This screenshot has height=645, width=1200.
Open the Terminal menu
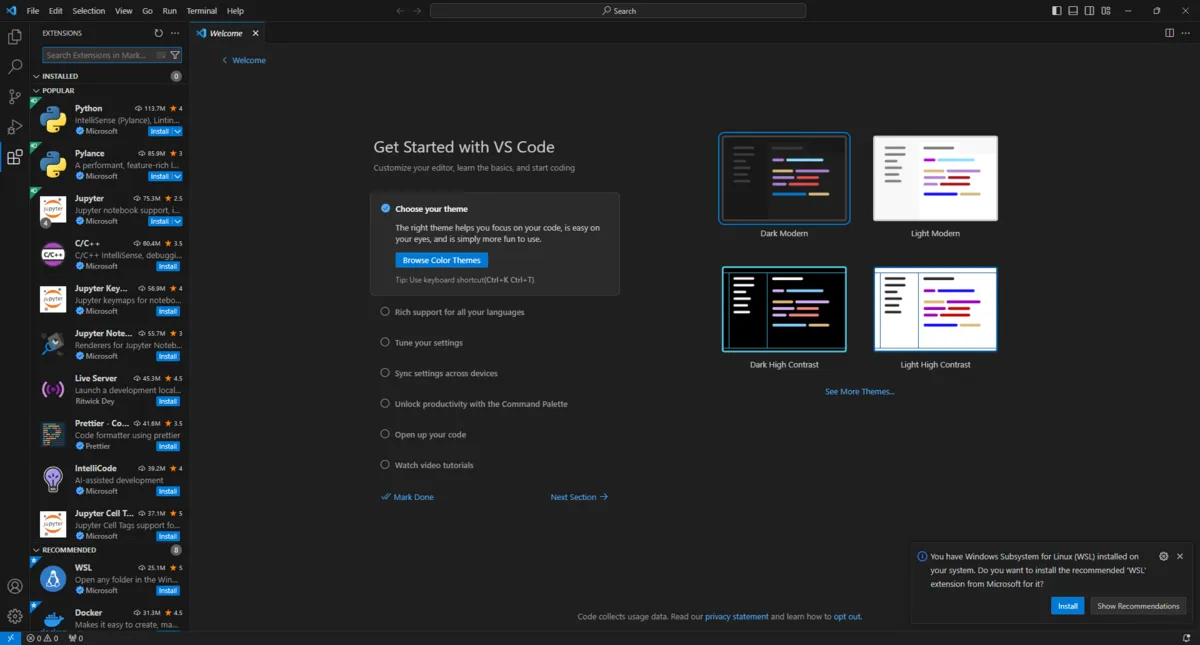pos(201,10)
